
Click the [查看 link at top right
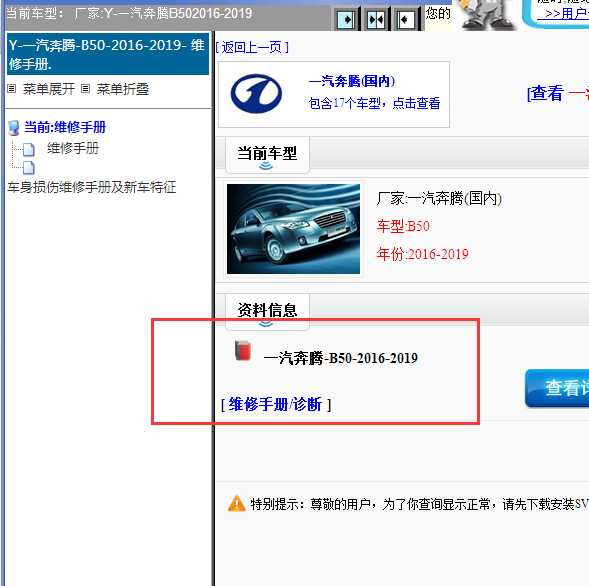[545, 93]
